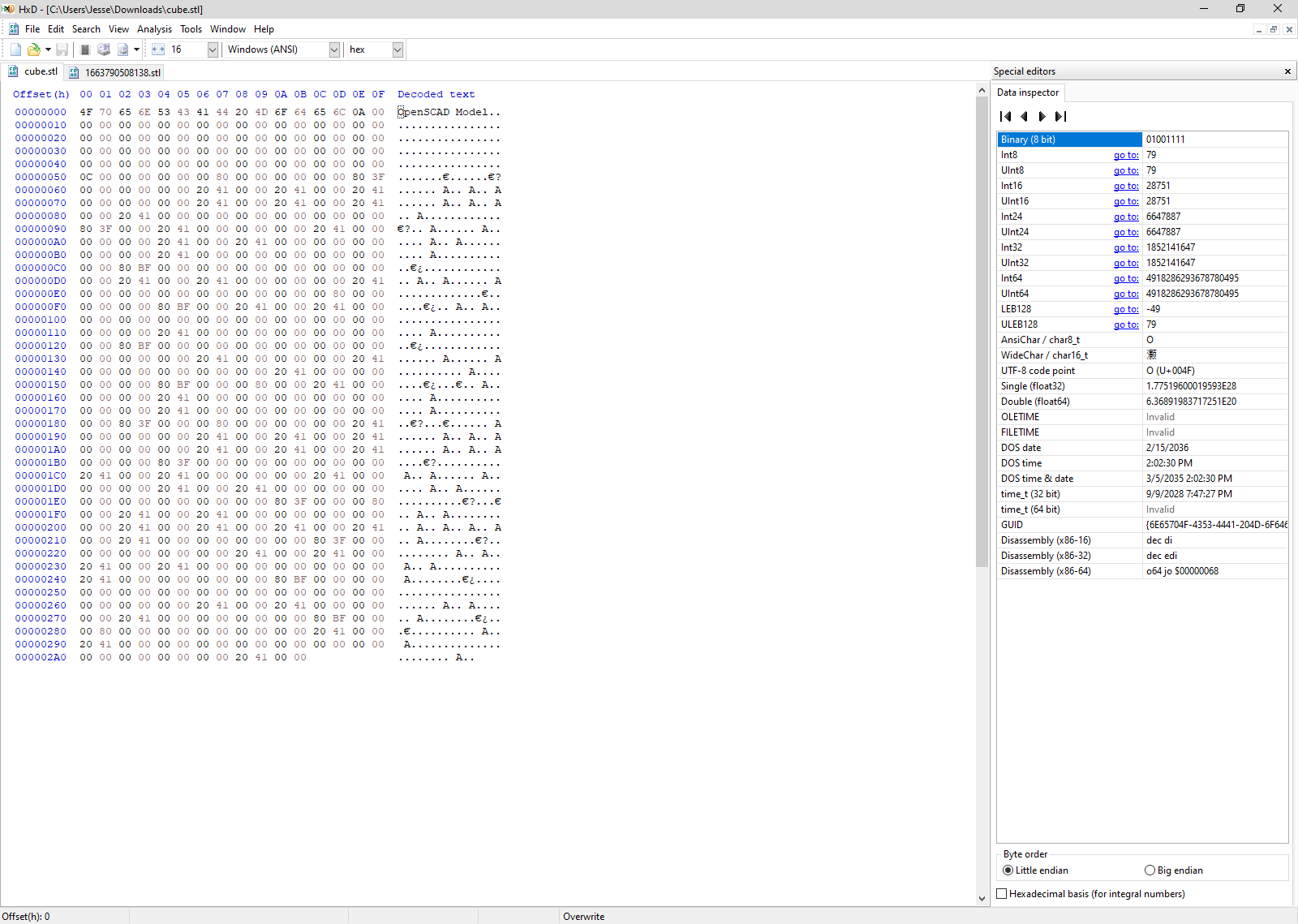The height and width of the screenshot is (924, 1298).
Task: Open the Search menu
Action: 86,29
